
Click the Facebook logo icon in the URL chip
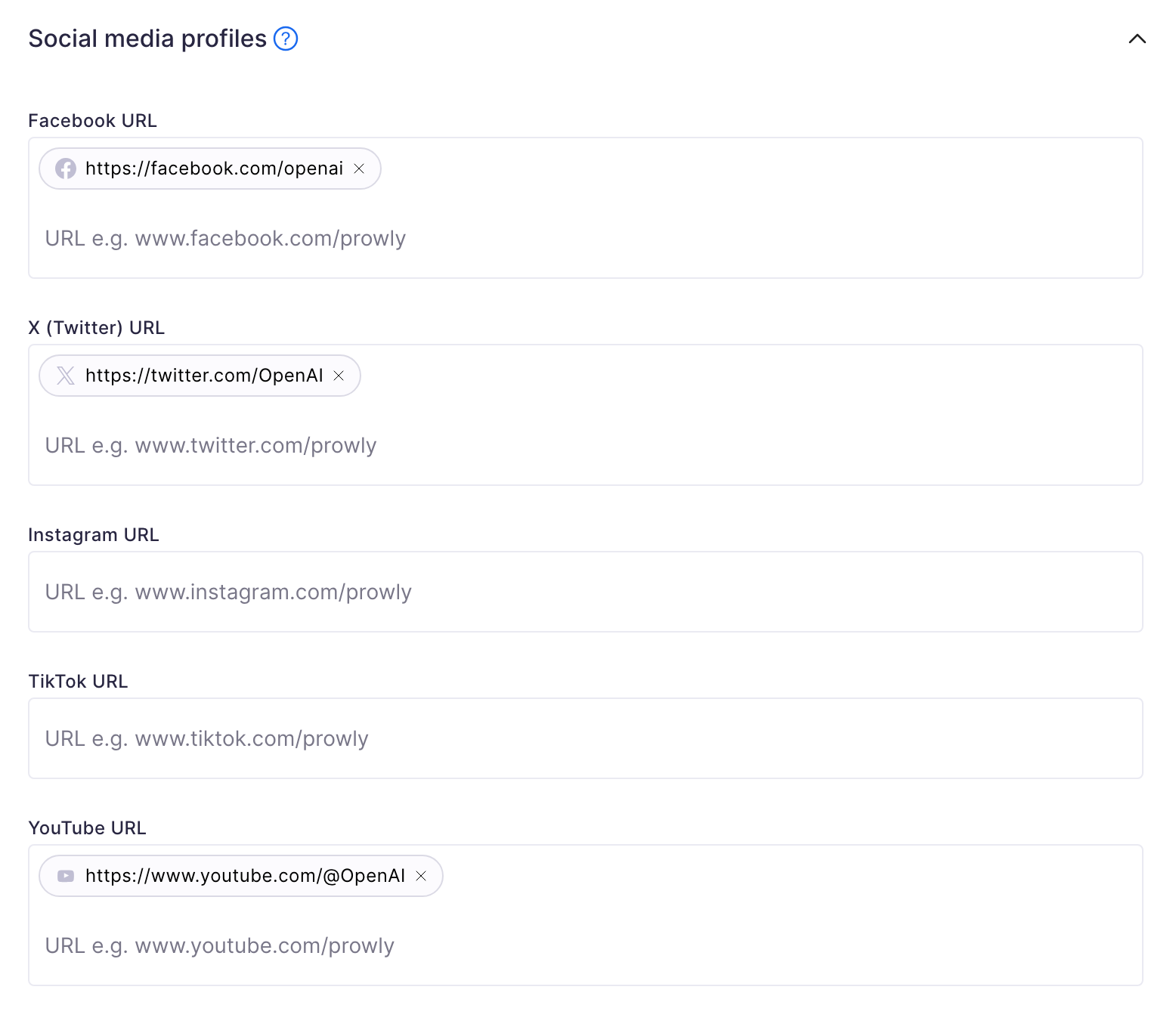(65, 169)
